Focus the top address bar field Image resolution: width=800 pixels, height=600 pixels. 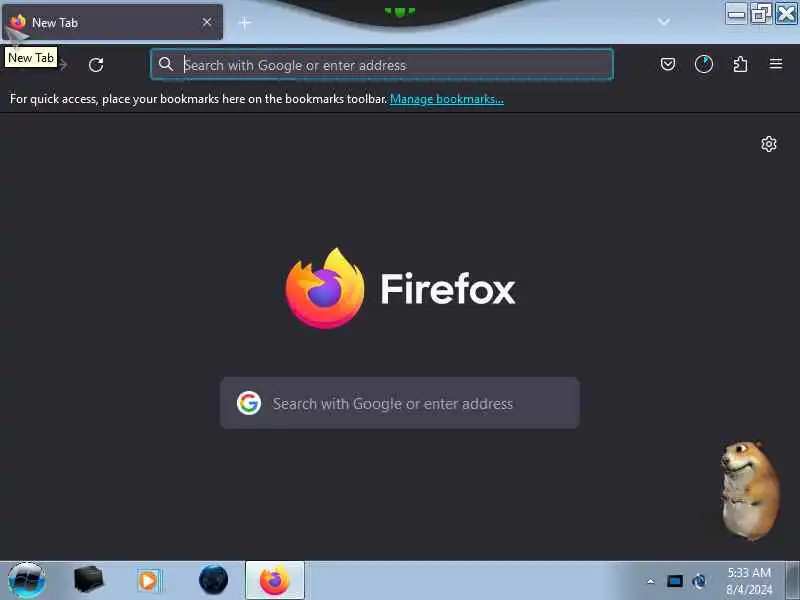point(382,64)
